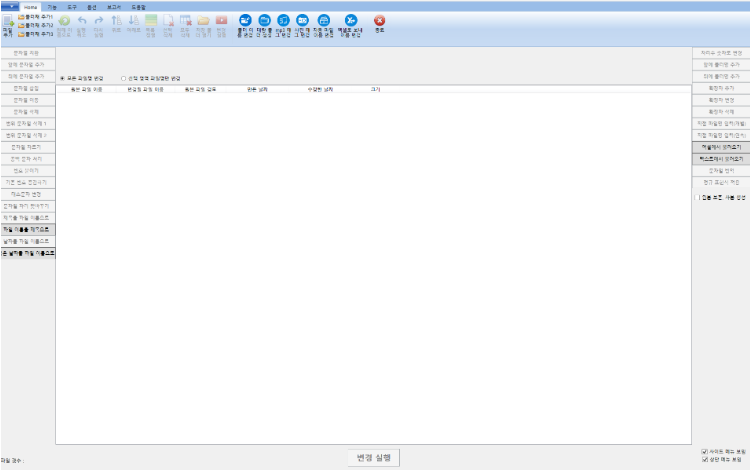Image resolution: width=750 pixels, height=470 pixels.
Task: Click the Excel export (엑셀로 보내기) icon
Action: (x=350, y=21)
